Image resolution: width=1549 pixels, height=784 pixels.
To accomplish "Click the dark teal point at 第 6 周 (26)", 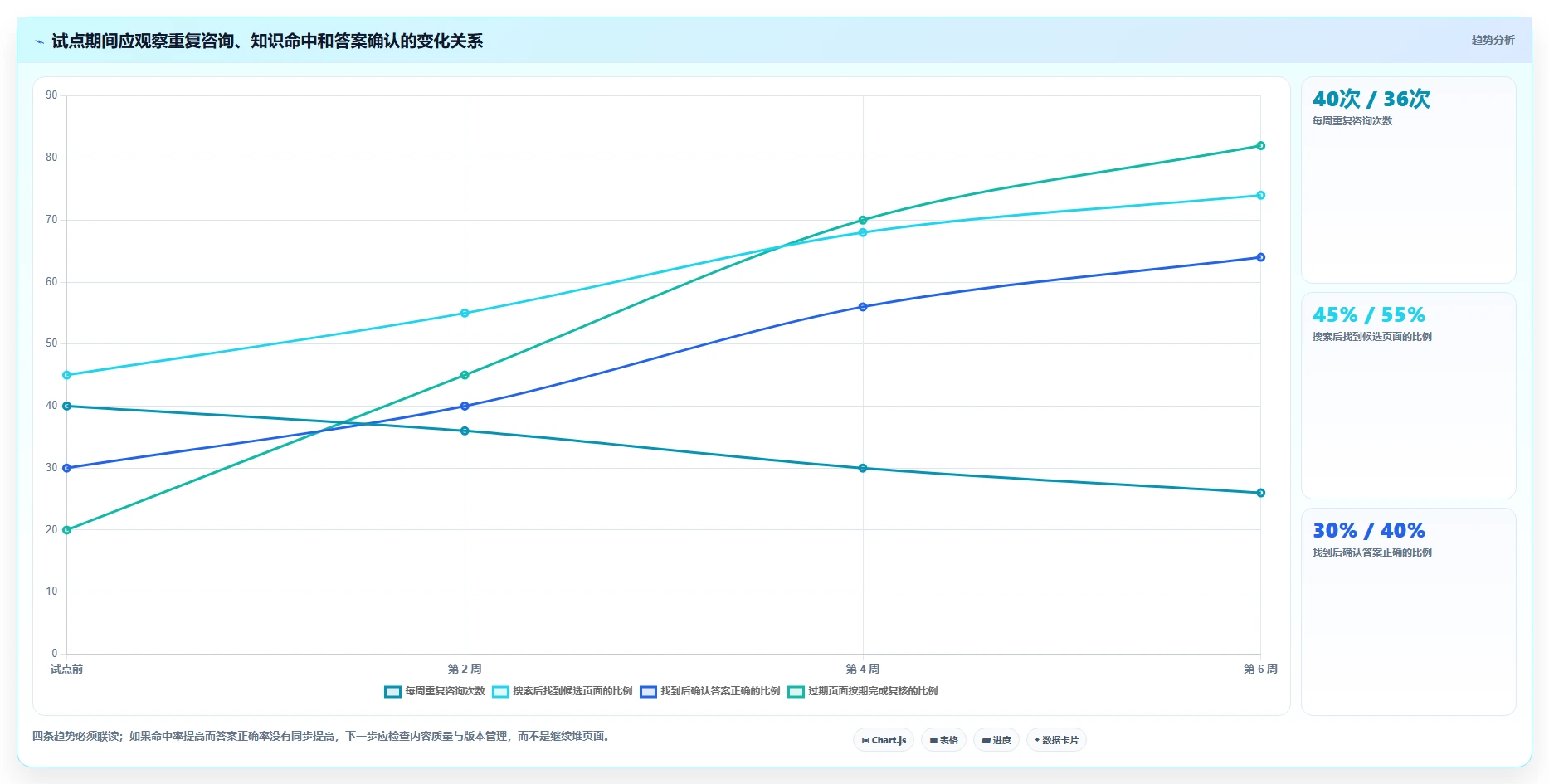I will pos(1260,493).
